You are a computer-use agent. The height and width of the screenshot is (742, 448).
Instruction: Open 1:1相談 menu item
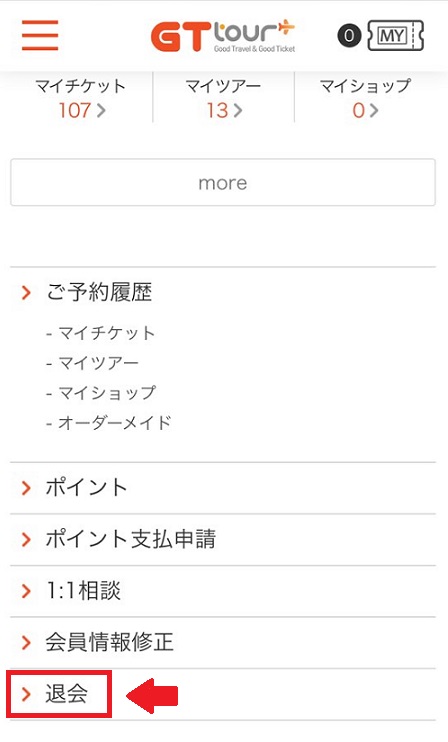click(x=223, y=591)
